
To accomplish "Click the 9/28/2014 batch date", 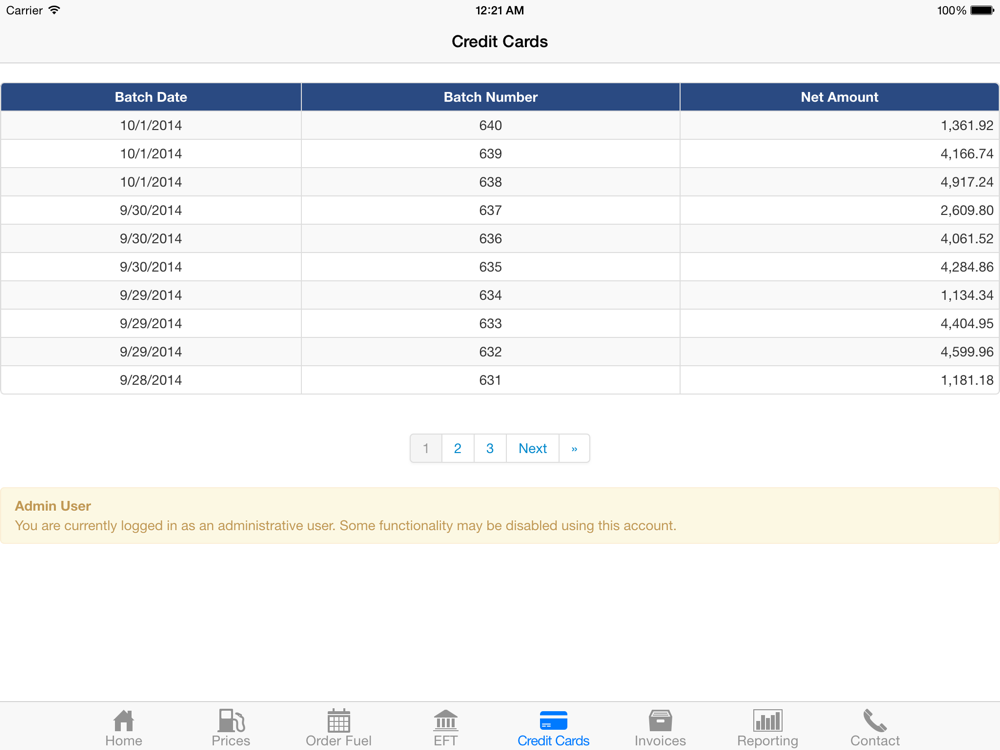I will click(x=151, y=380).
